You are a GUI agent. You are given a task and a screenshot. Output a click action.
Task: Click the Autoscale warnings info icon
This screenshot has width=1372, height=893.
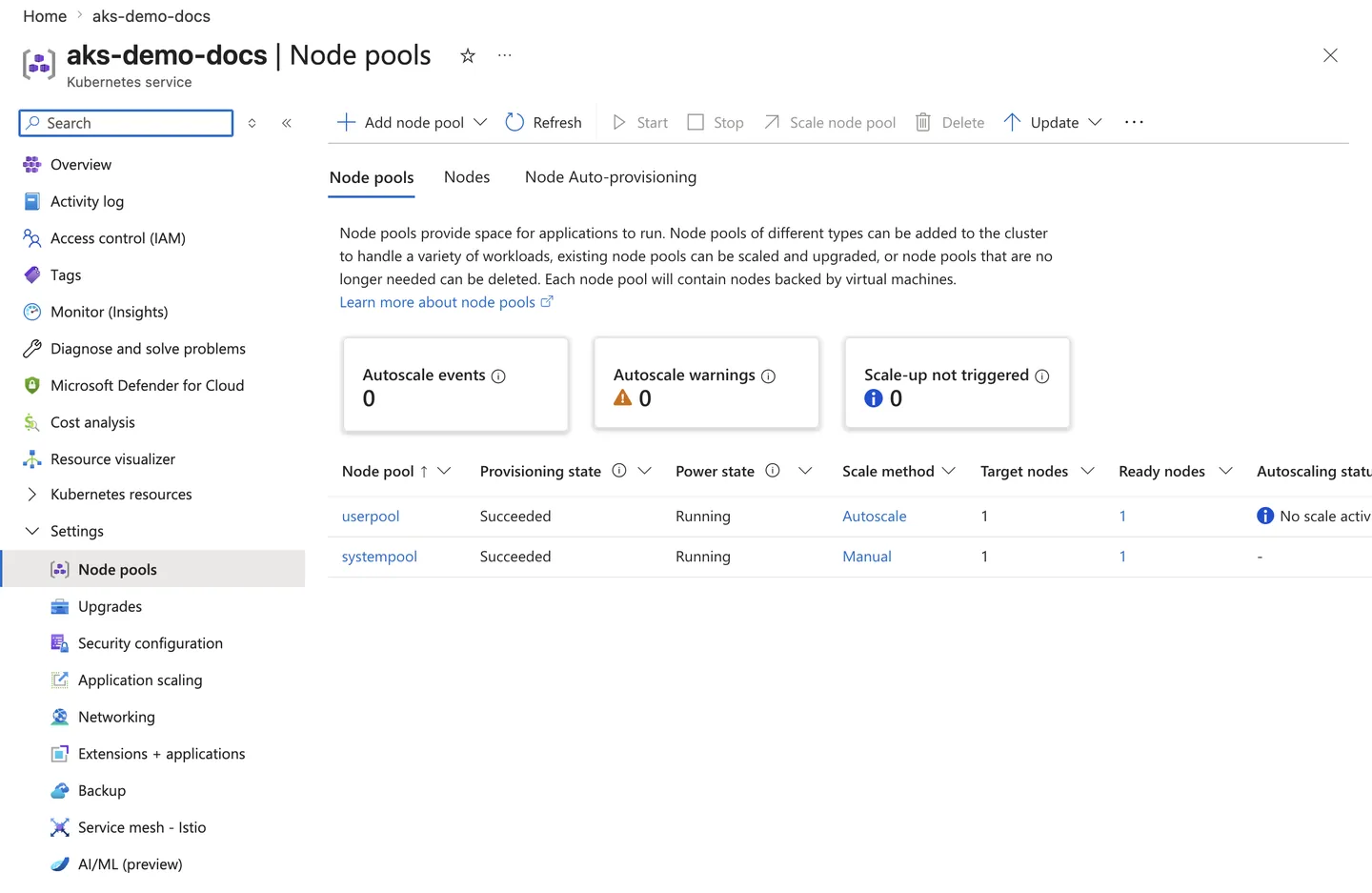(x=768, y=376)
